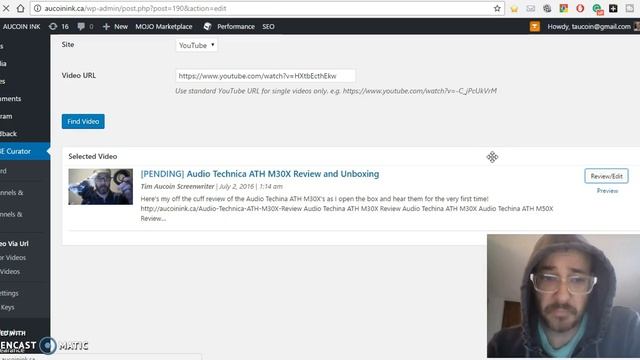Screen dimensions: 640x360
Task: Click the black plus extension icon
Action: point(613,8)
